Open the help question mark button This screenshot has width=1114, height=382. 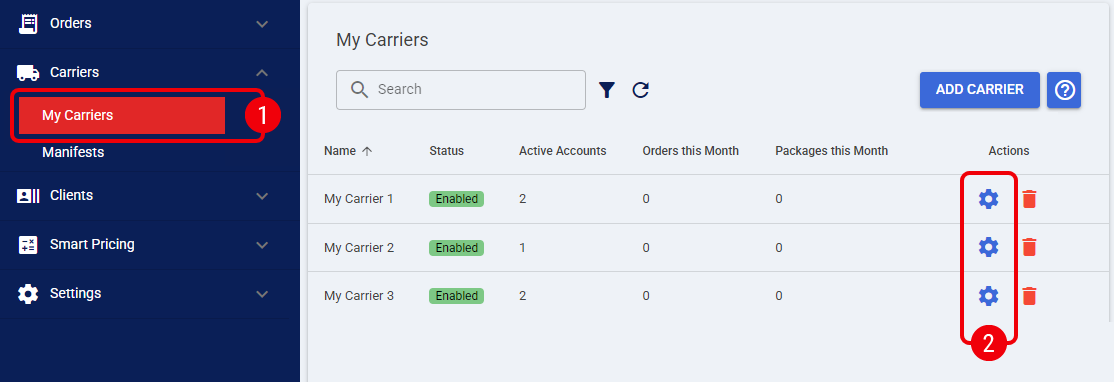(x=1064, y=90)
